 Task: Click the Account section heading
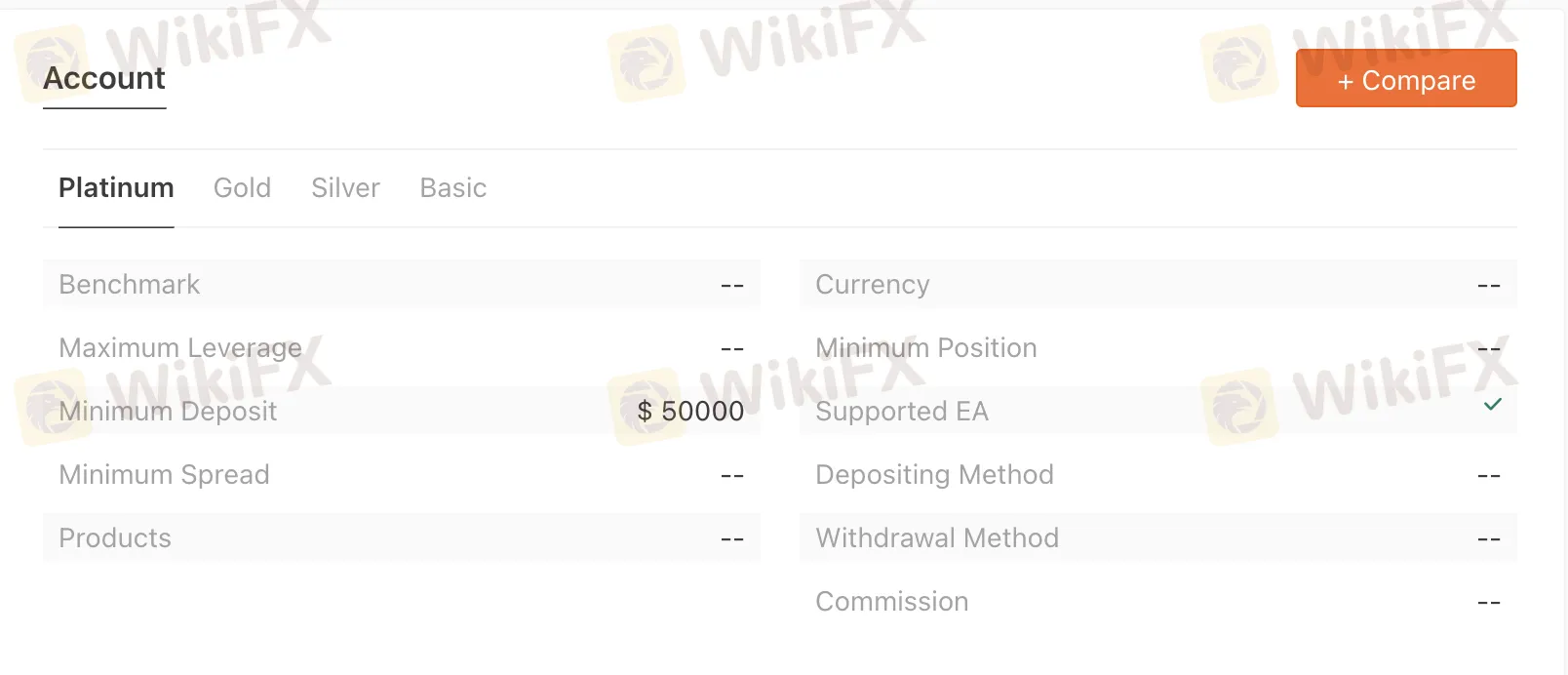coord(104,78)
